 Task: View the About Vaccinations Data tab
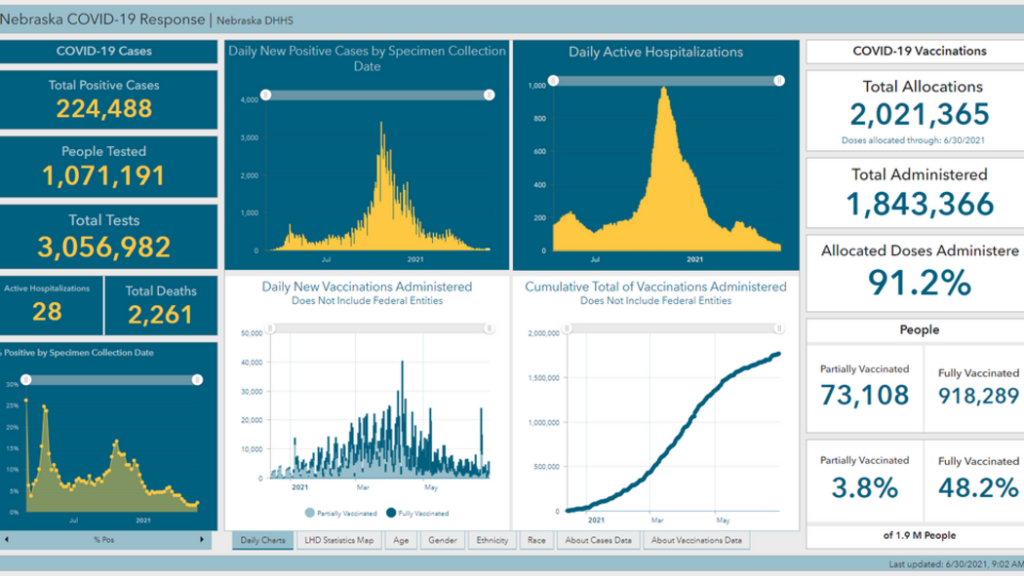point(696,540)
